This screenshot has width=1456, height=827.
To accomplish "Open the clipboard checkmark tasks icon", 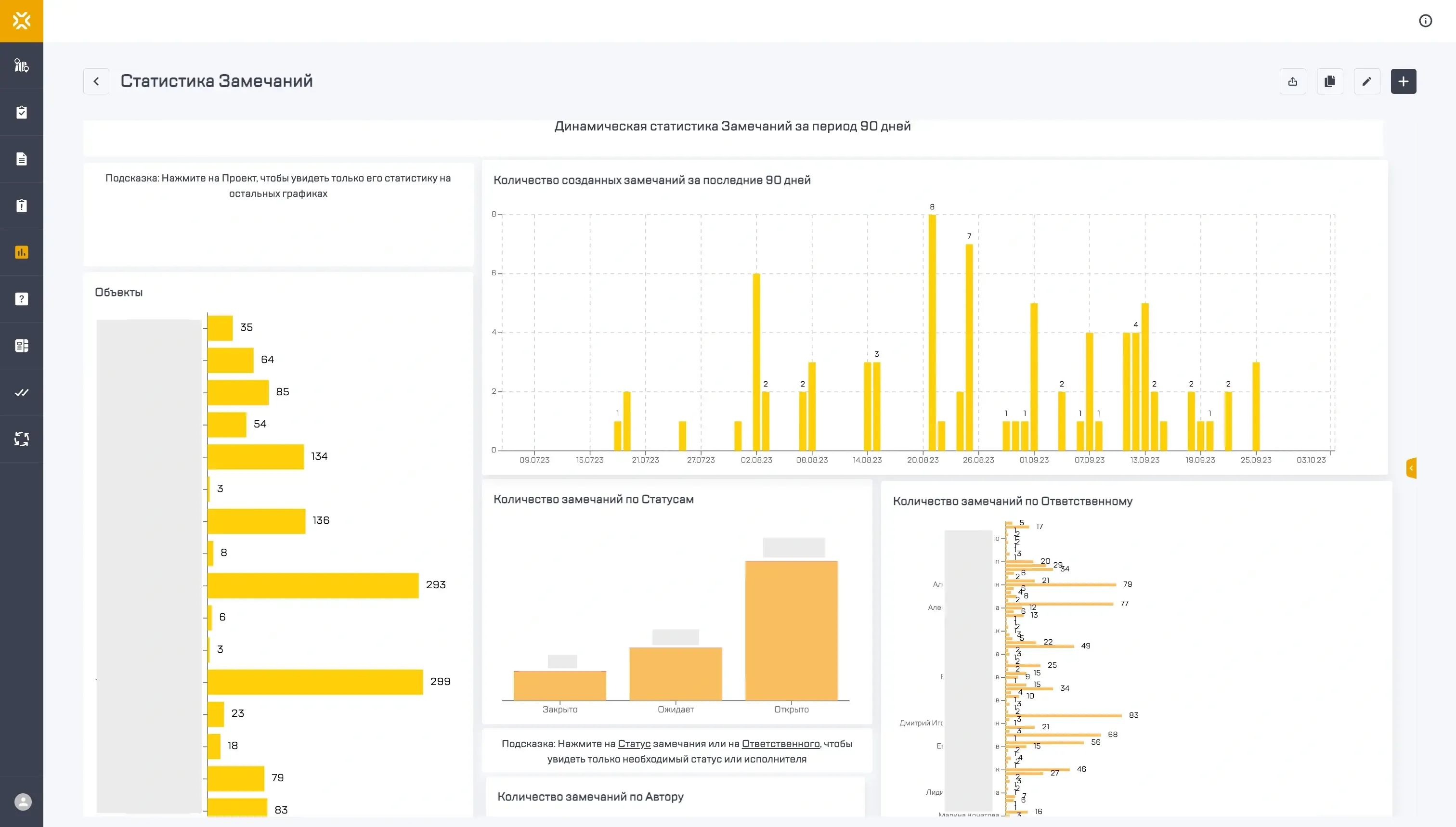I will pos(22,112).
